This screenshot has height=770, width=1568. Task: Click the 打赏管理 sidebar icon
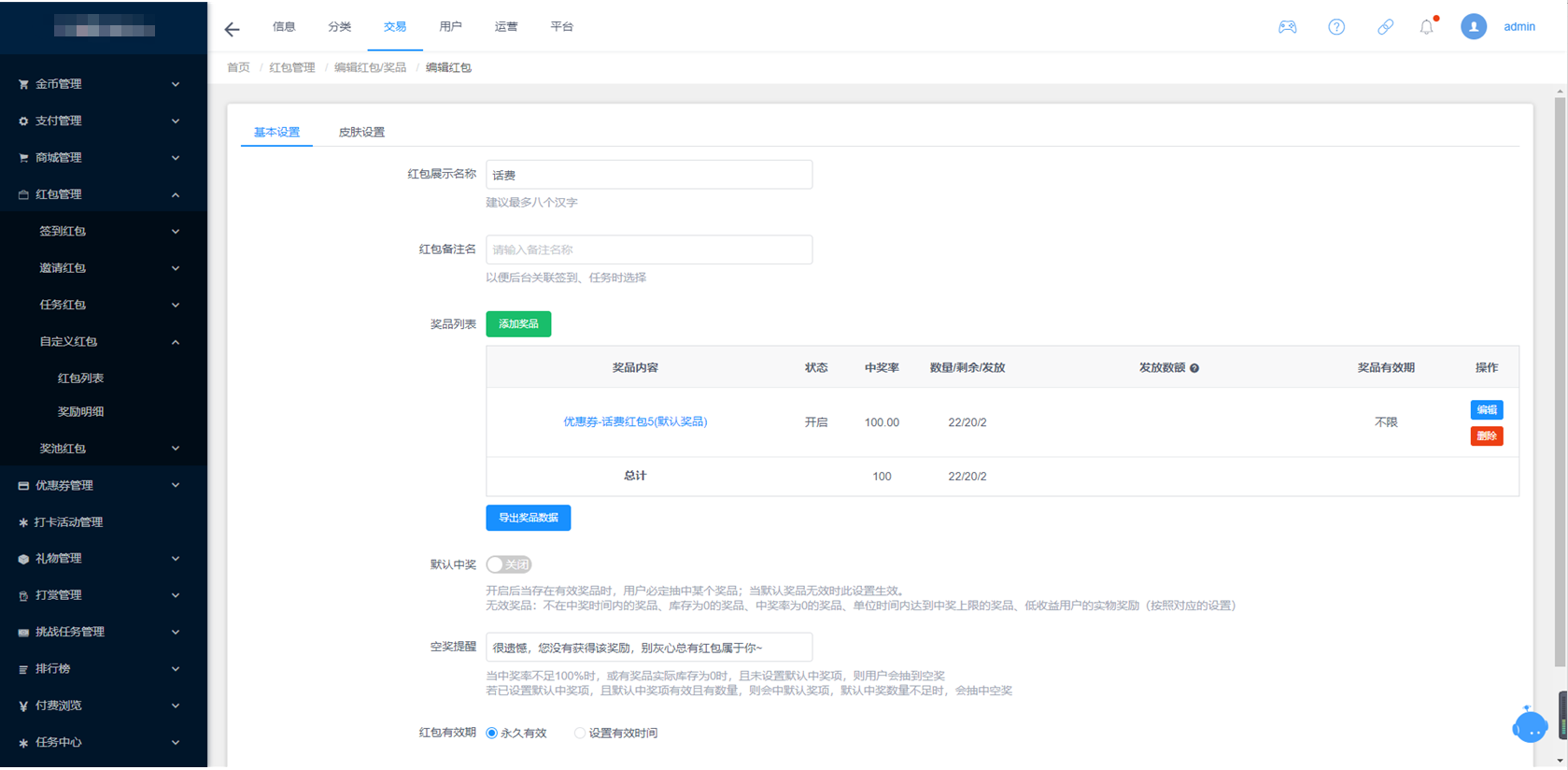coord(23,595)
